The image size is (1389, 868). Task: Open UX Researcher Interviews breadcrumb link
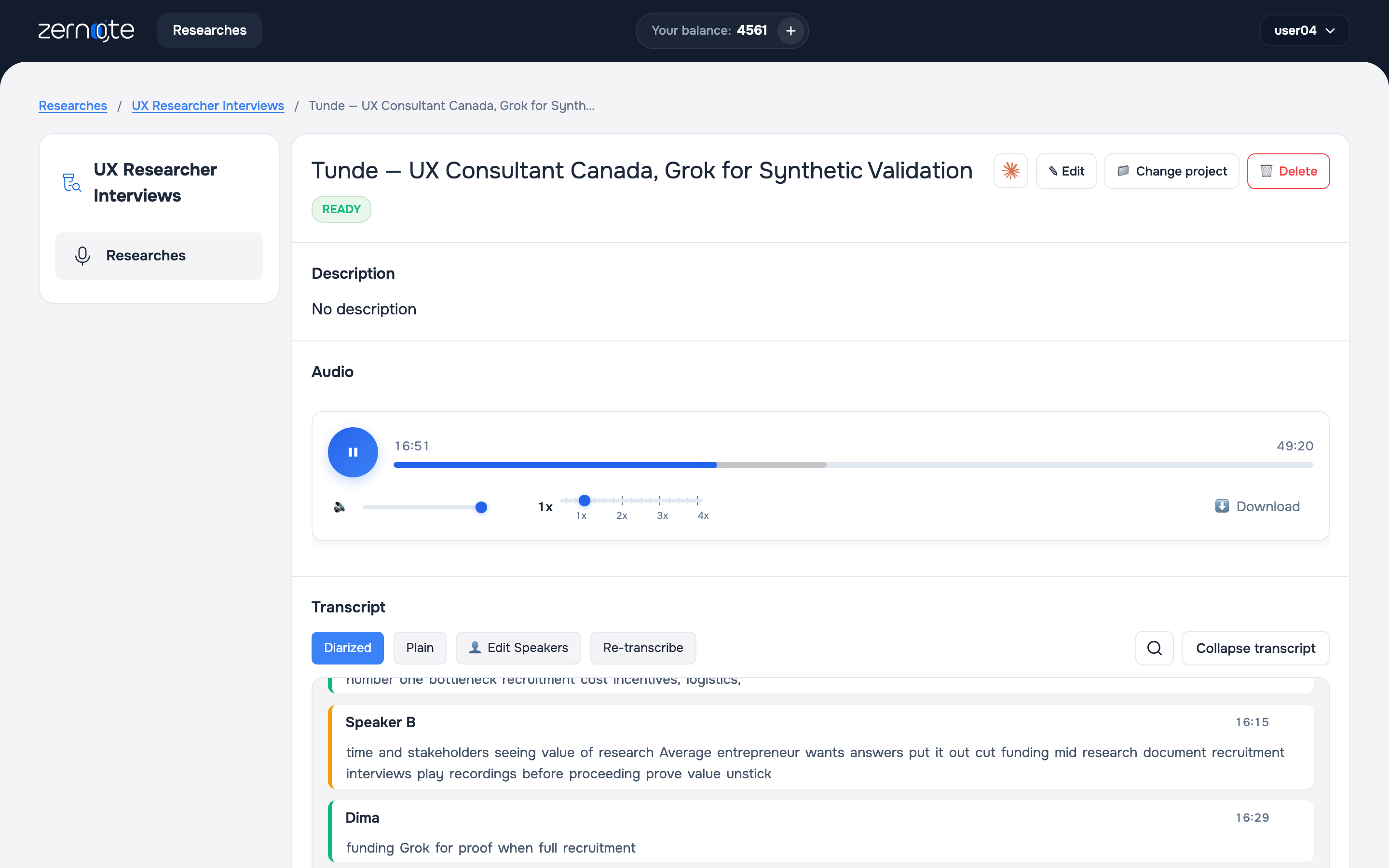[x=208, y=106]
